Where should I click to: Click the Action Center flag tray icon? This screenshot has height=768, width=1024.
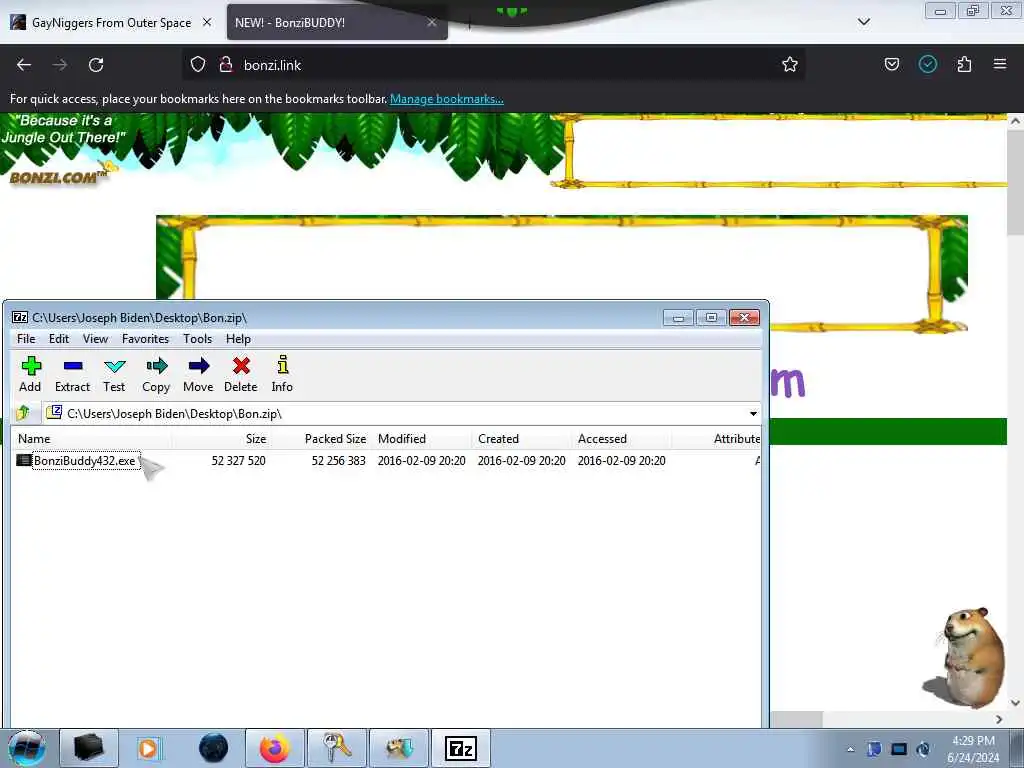(874, 749)
